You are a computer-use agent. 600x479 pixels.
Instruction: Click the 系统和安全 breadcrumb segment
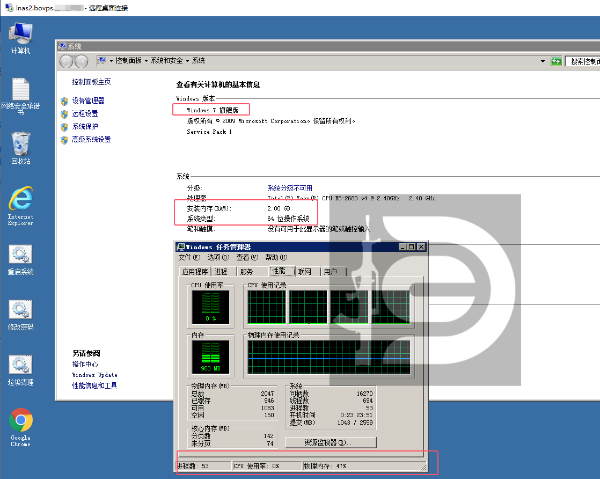[x=166, y=61]
